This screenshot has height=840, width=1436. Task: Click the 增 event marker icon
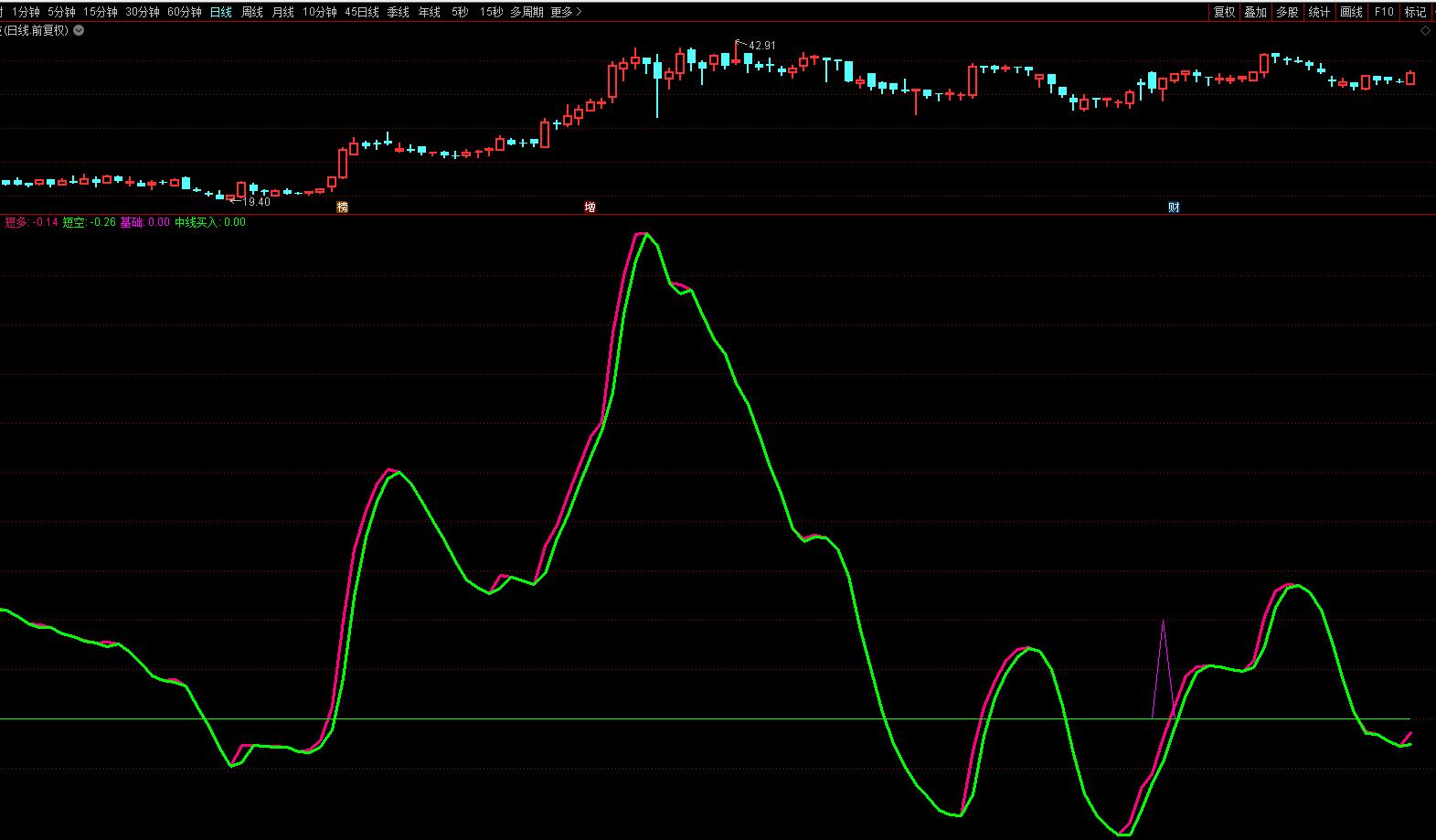click(x=590, y=207)
